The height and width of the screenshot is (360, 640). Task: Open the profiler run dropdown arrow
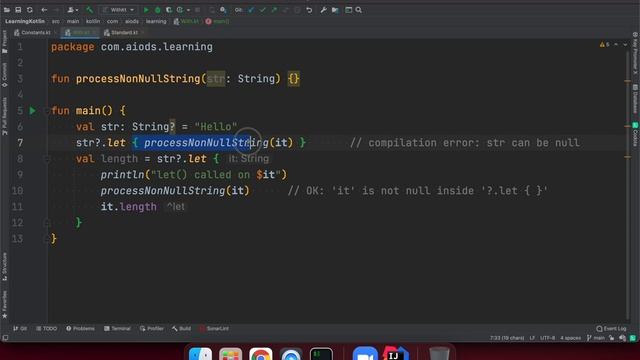pyautogui.click(x=188, y=10)
